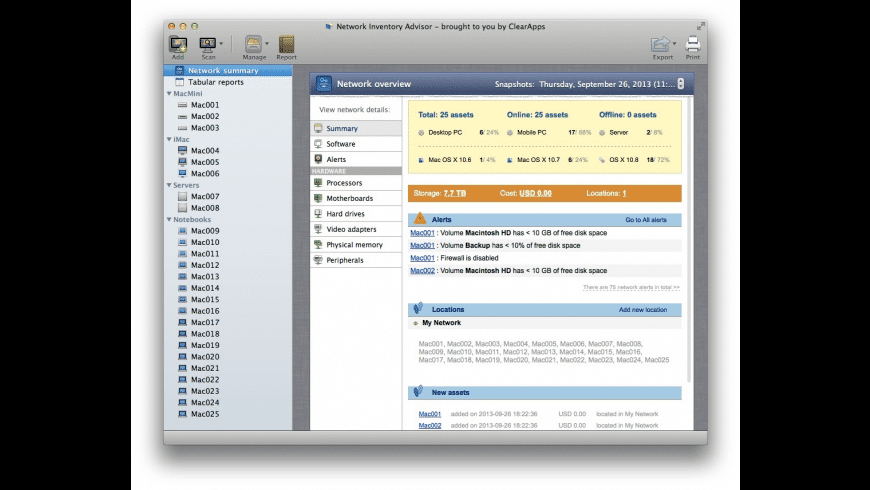Click the Alerts warning triangle icon
The height and width of the screenshot is (490, 870).
pos(420,219)
